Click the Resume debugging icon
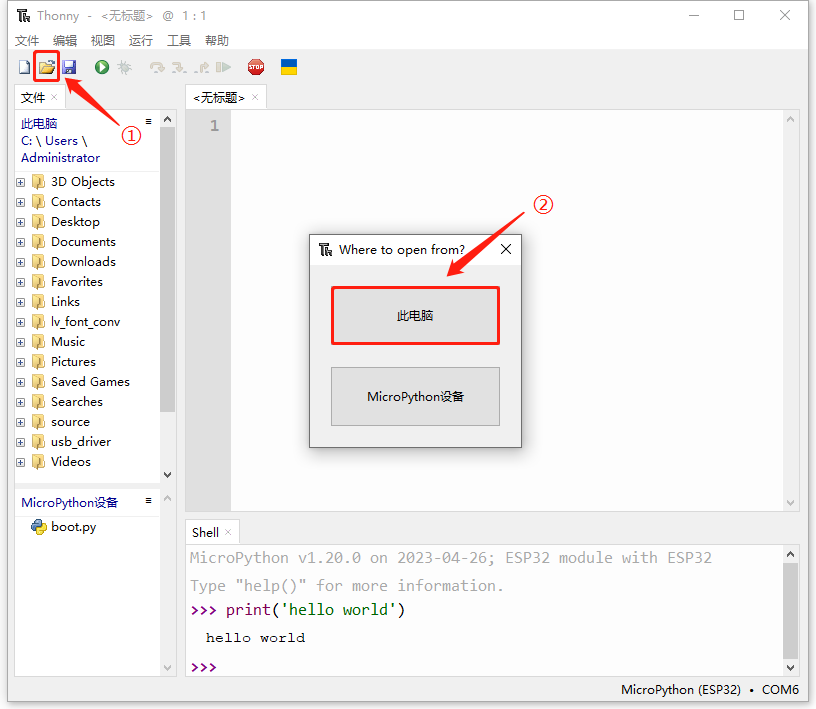 (x=223, y=67)
